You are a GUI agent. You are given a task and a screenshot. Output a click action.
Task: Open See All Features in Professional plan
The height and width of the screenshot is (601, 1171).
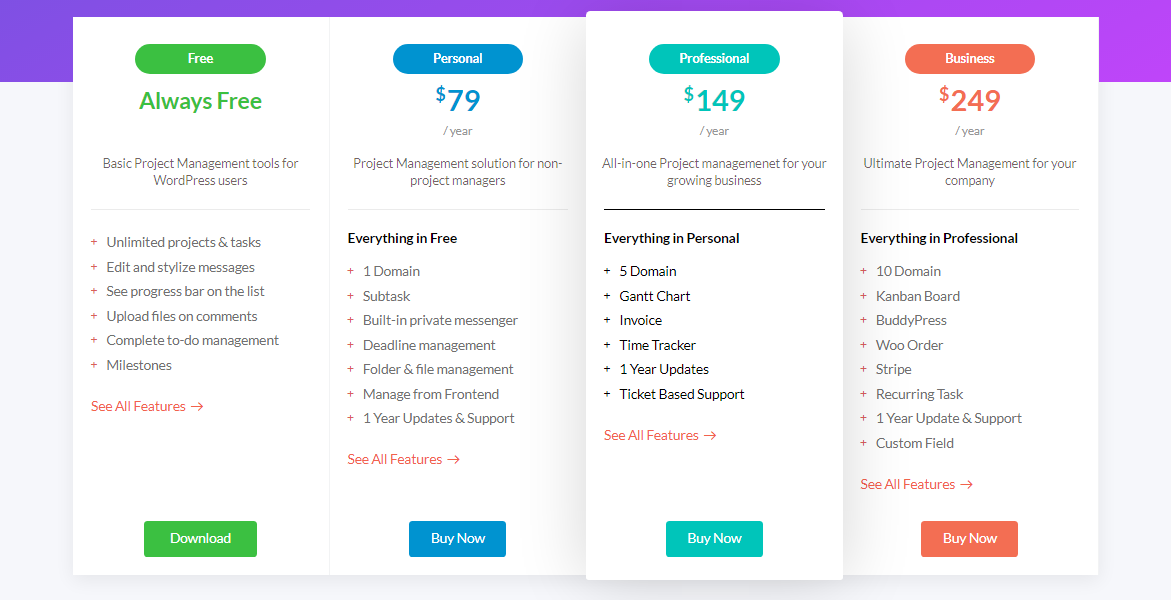660,435
